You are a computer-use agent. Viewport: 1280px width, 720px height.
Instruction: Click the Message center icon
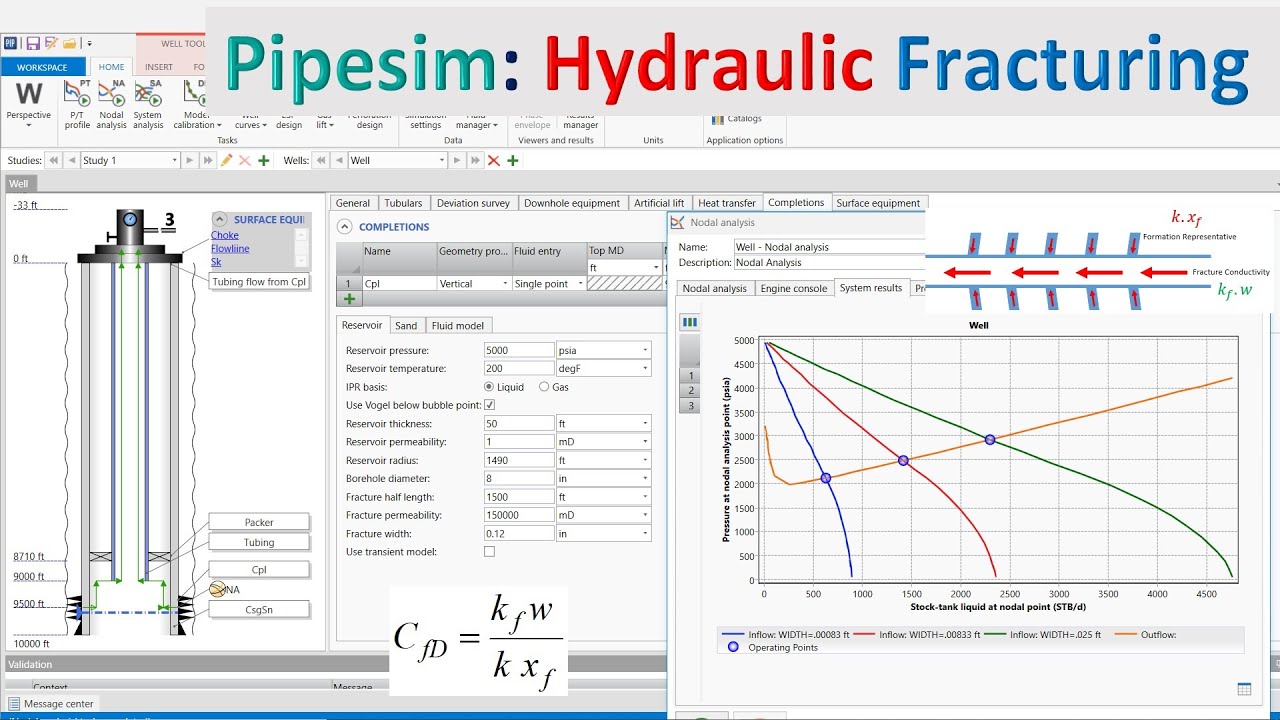14,704
